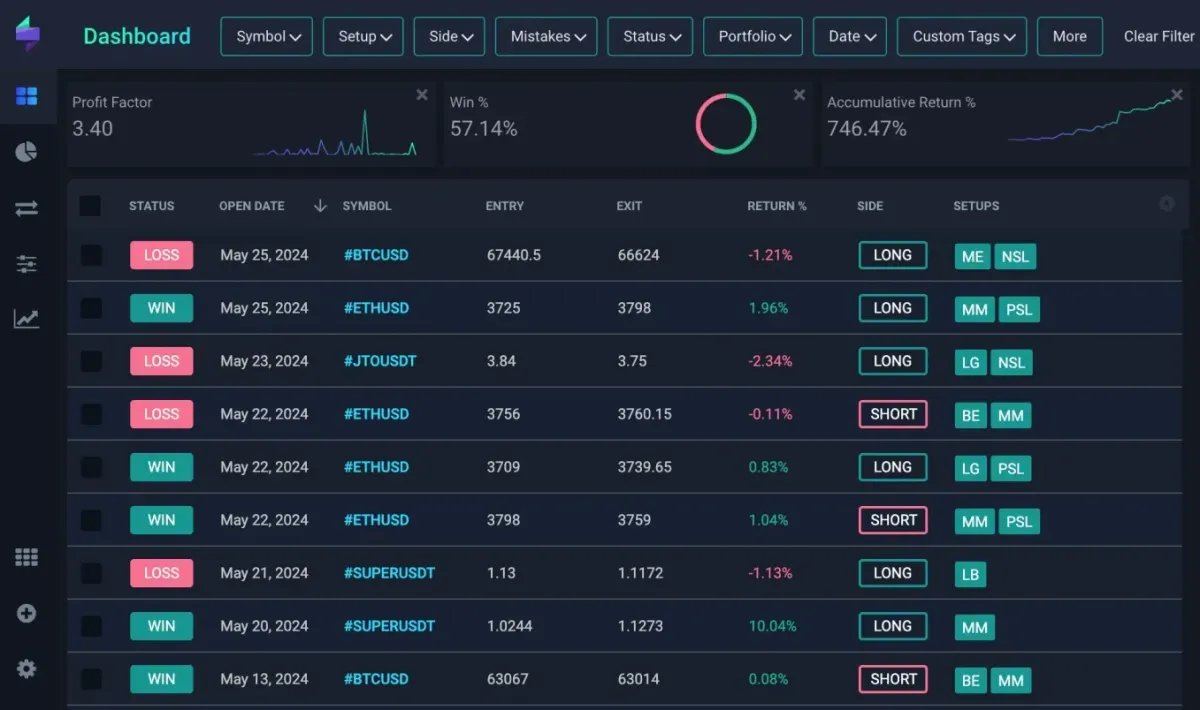1200x710 pixels.
Task: Click the LOSS badge on JTOUSDT row
Action: (161, 361)
